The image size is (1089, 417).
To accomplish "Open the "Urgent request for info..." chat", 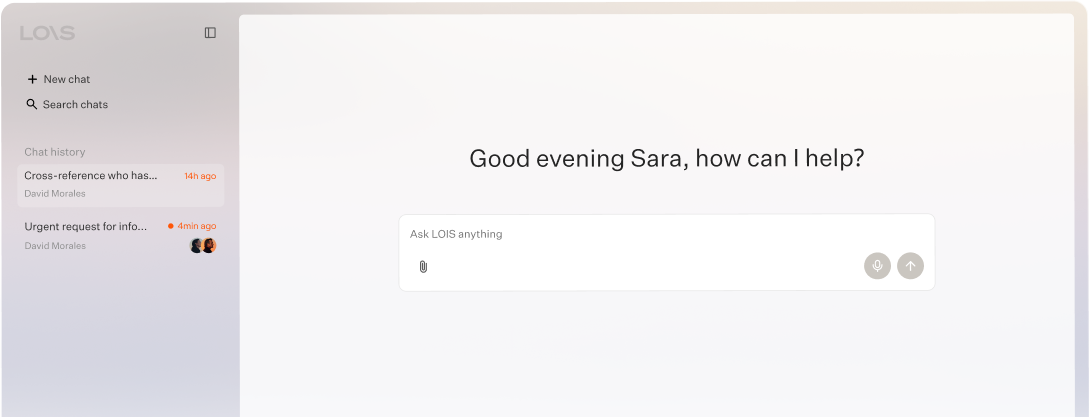I will [121, 236].
